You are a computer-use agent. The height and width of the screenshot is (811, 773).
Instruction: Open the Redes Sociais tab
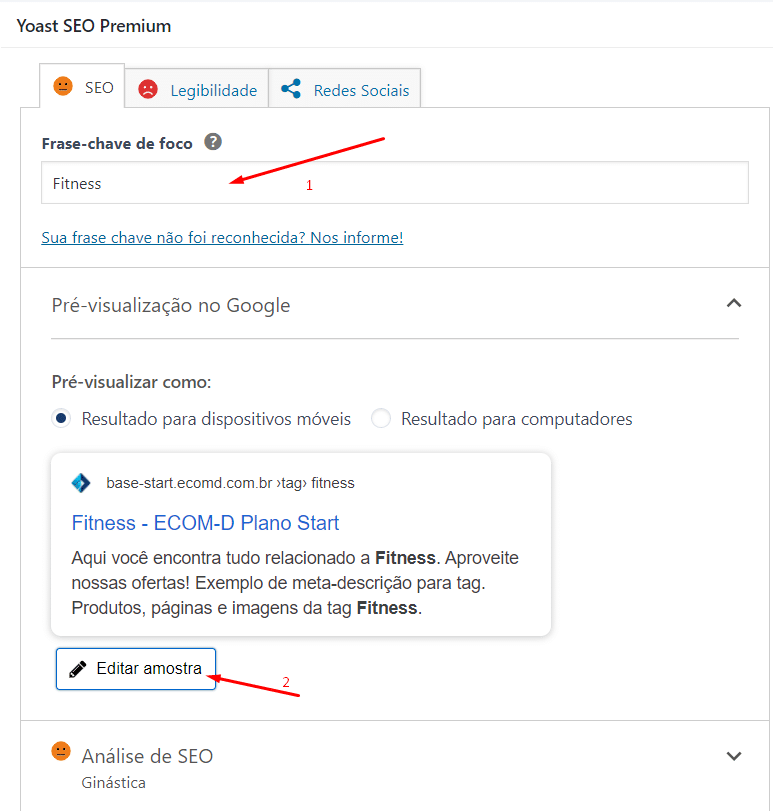[x=344, y=88]
